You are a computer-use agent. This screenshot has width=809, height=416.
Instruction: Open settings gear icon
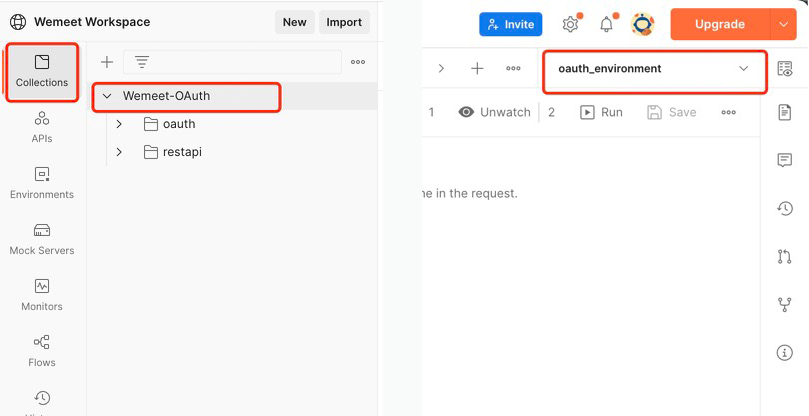[570, 24]
